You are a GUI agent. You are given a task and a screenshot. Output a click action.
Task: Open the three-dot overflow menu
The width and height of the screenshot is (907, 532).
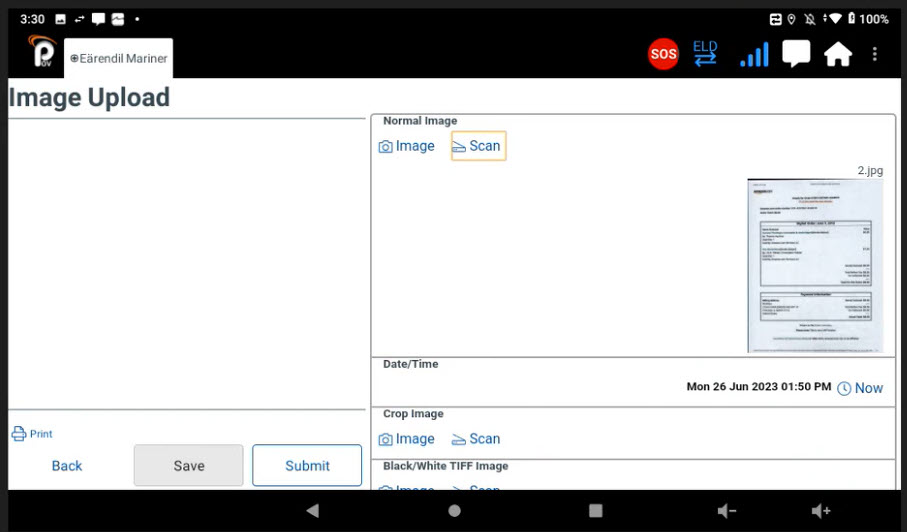[x=875, y=54]
